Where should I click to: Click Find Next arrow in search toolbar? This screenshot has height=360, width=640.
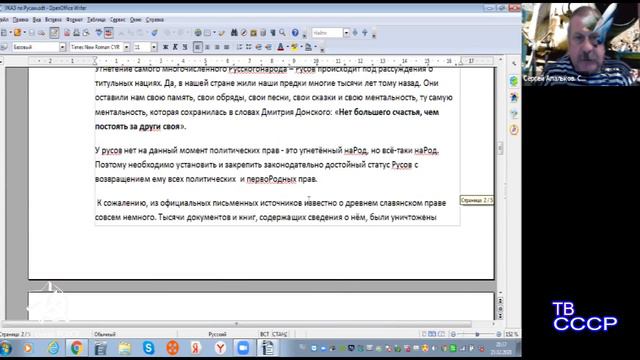355,33
